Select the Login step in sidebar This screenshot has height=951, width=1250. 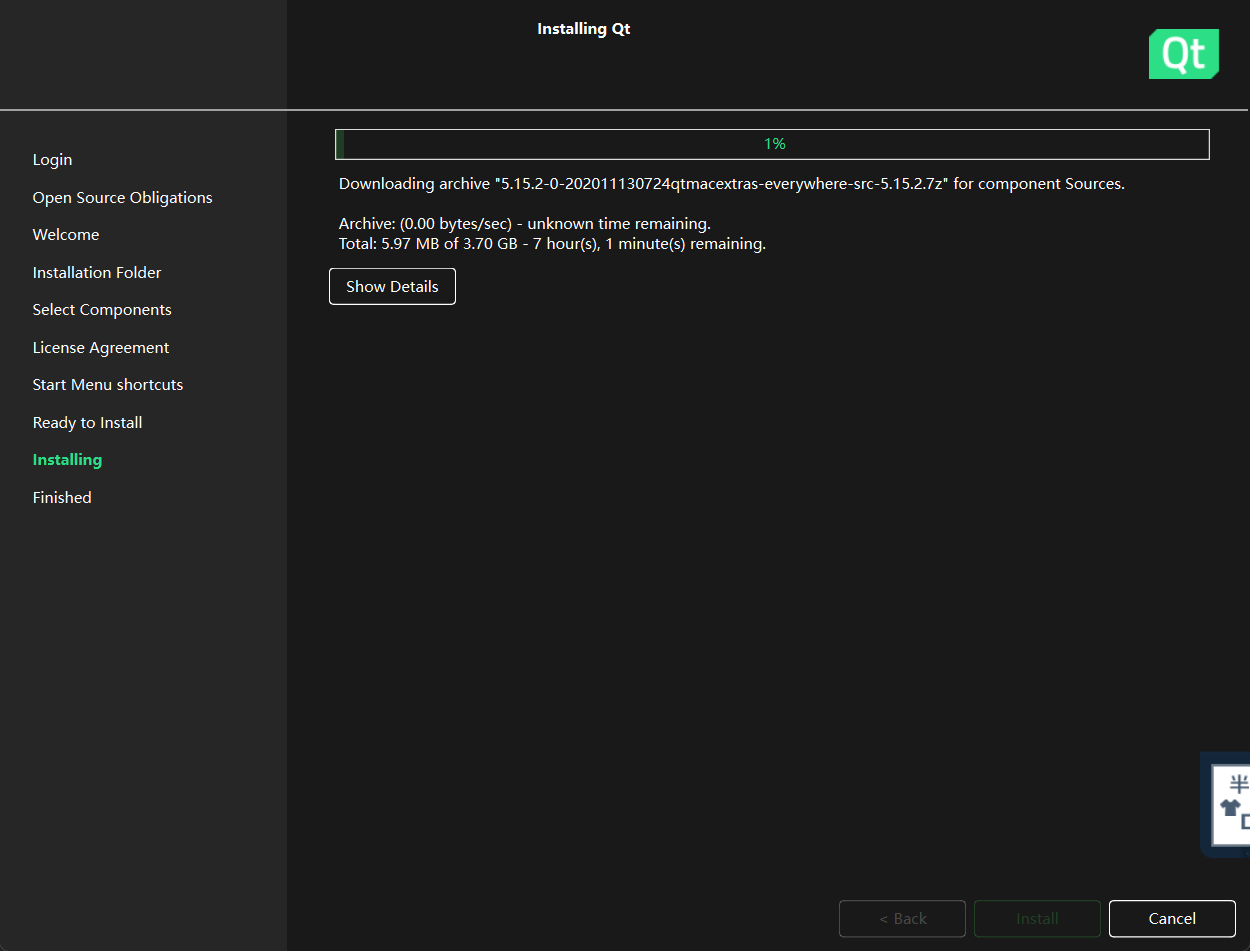[x=52, y=160]
